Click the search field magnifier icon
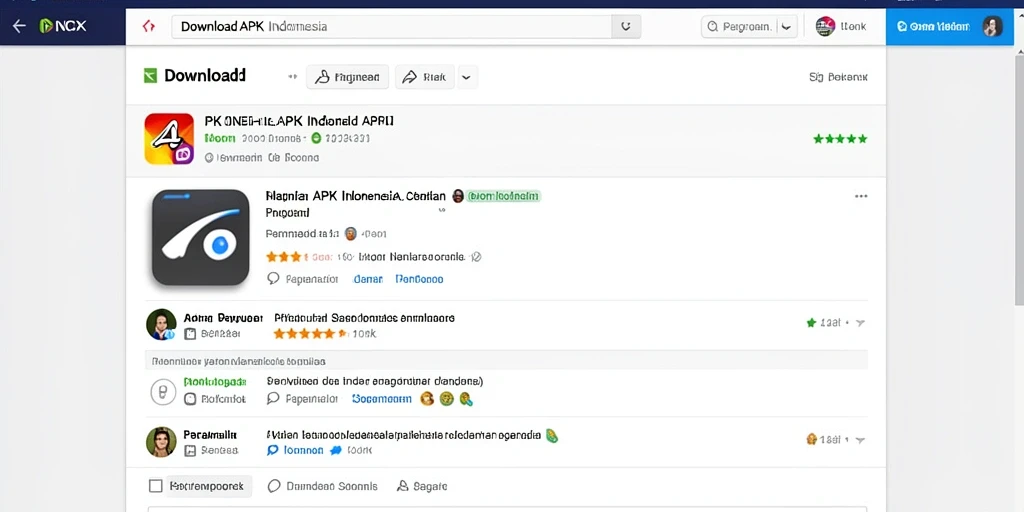Screen dimensions: 1024x512 pos(713,27)
